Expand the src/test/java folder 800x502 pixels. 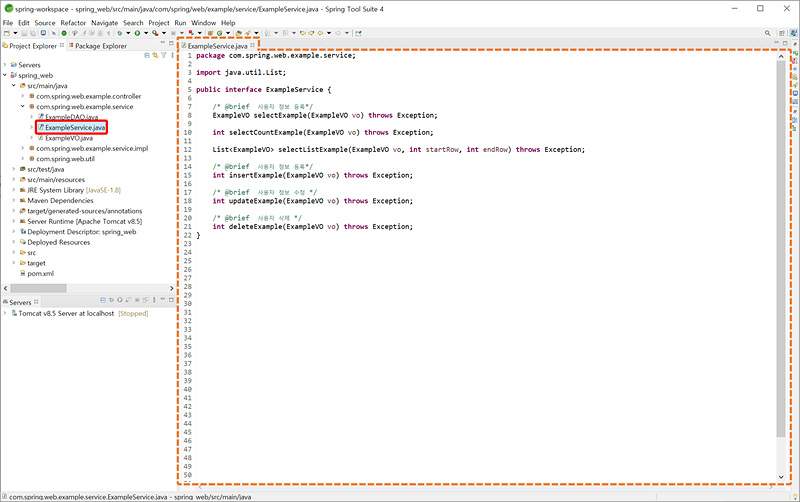[x=14, y=169]
